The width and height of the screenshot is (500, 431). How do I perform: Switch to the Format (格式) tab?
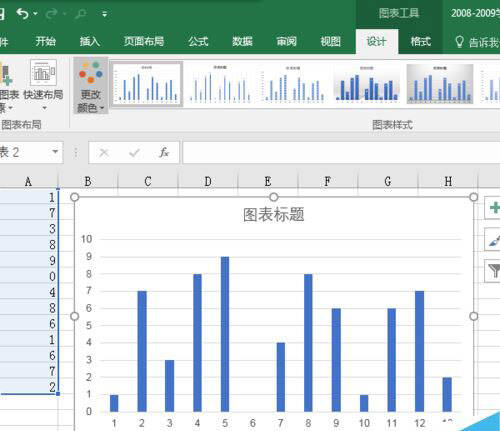[420, 41]
